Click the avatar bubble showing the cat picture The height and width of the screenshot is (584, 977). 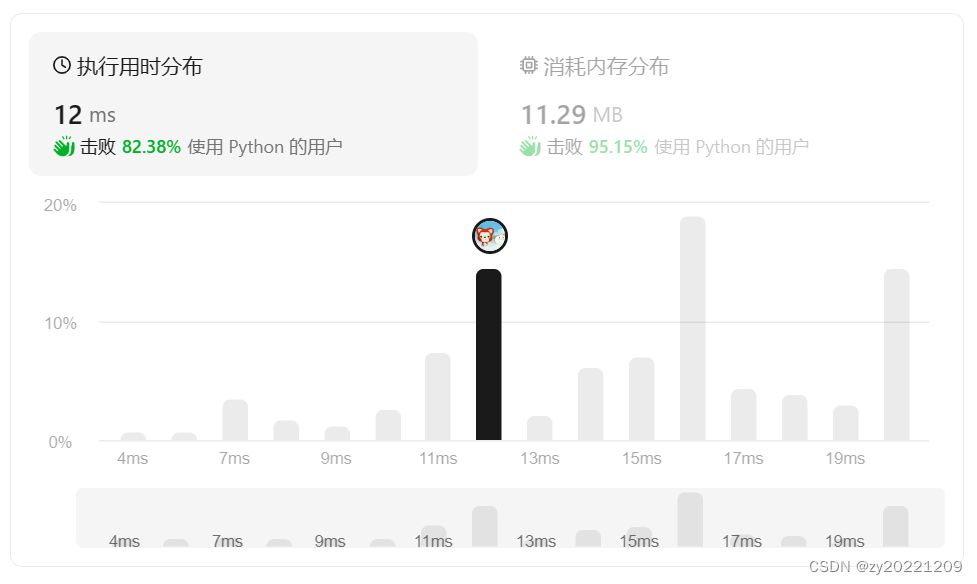pos(489,236)
